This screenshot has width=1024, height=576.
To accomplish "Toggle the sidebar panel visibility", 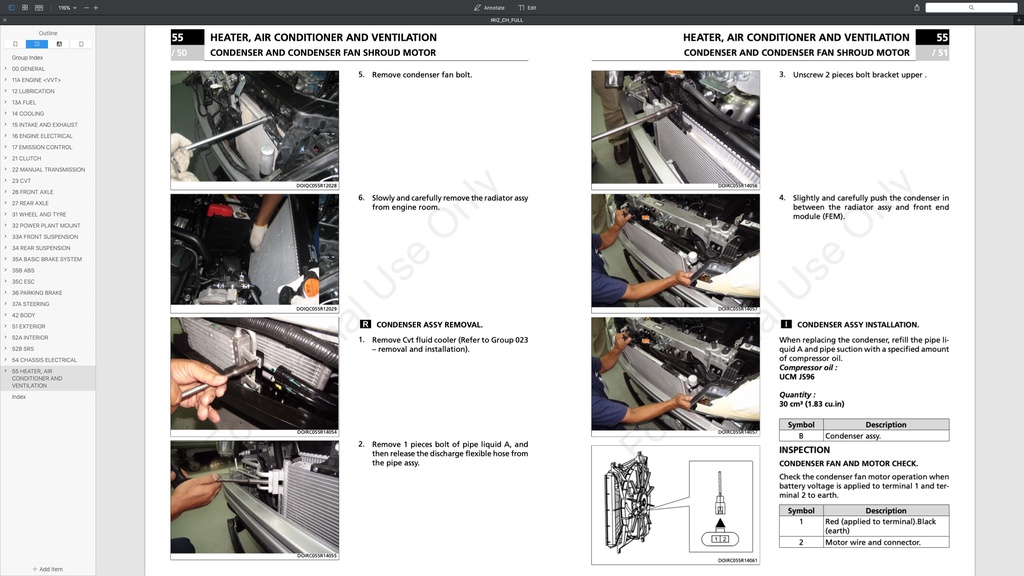I will pyautogui.click(x=11, y=7).
